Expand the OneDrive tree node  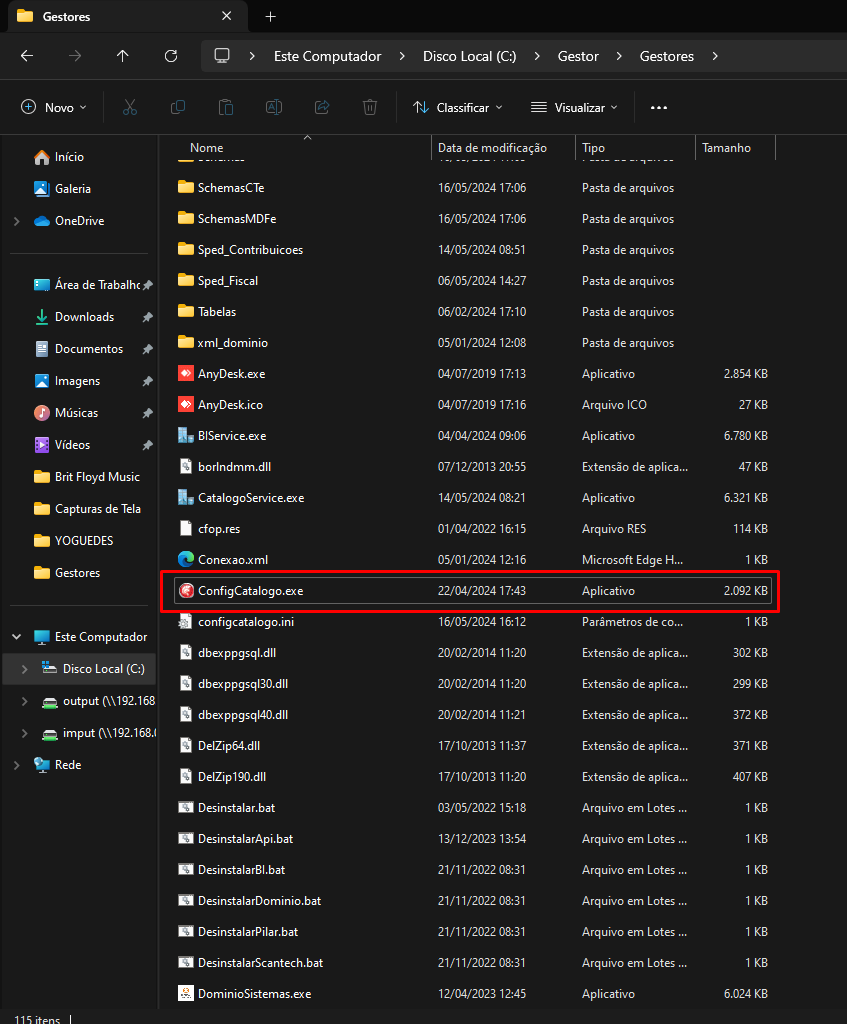[x=17, y=221]
